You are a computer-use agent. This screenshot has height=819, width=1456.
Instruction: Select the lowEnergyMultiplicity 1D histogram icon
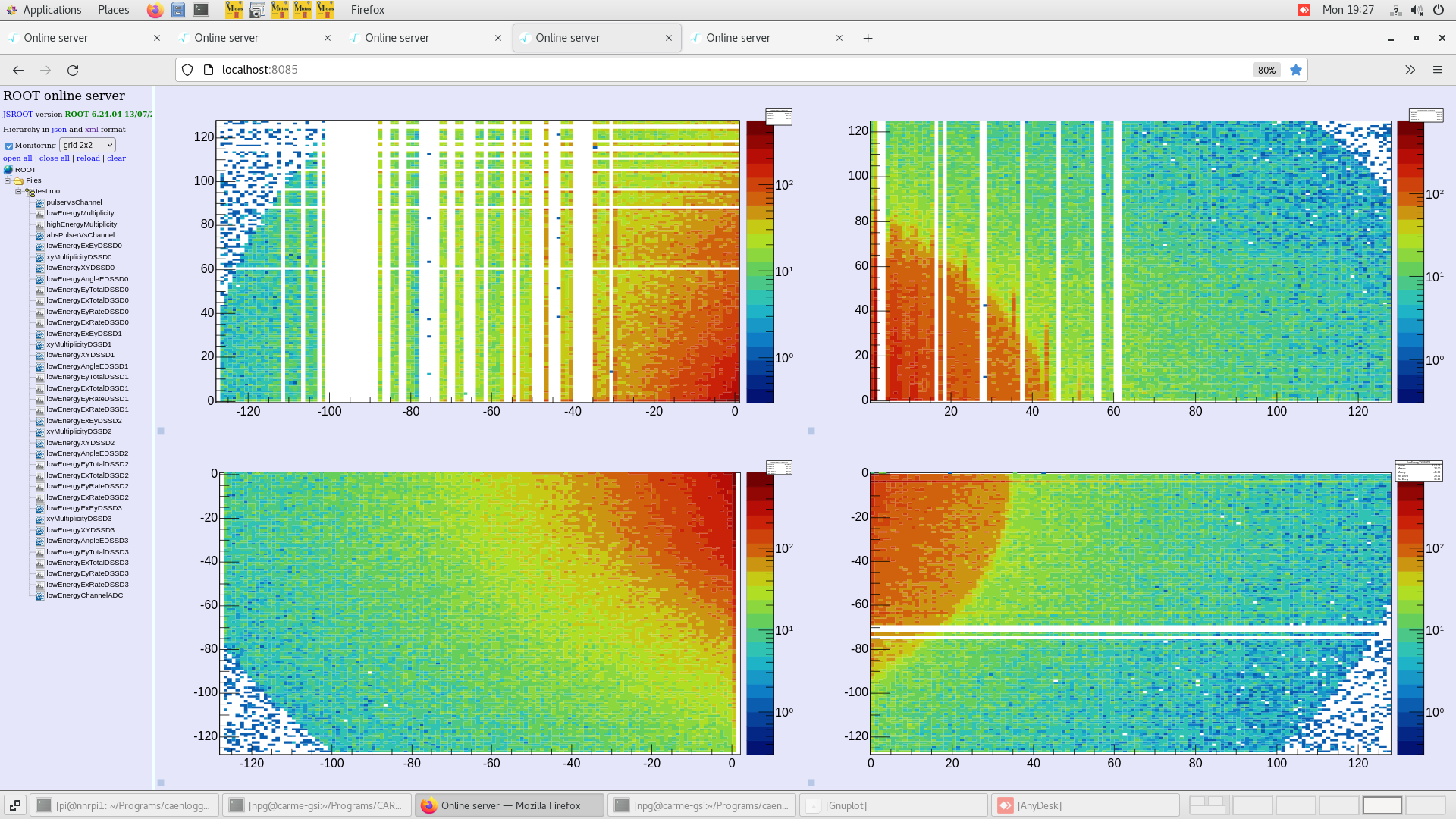39,213
